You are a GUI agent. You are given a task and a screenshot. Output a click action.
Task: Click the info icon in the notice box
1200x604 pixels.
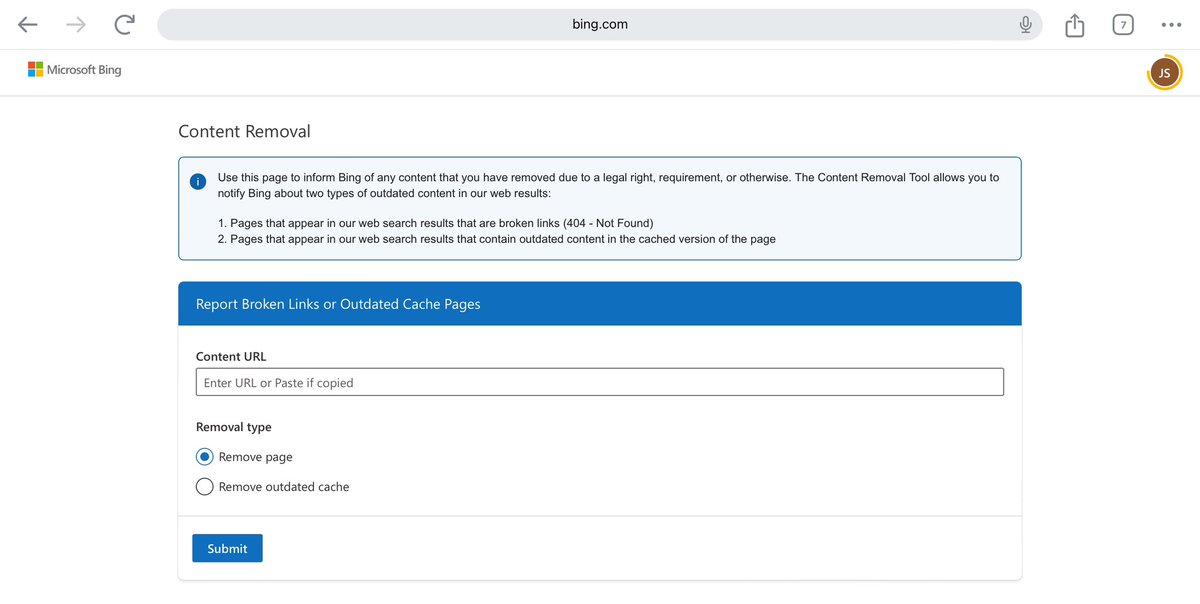(198, 181)
